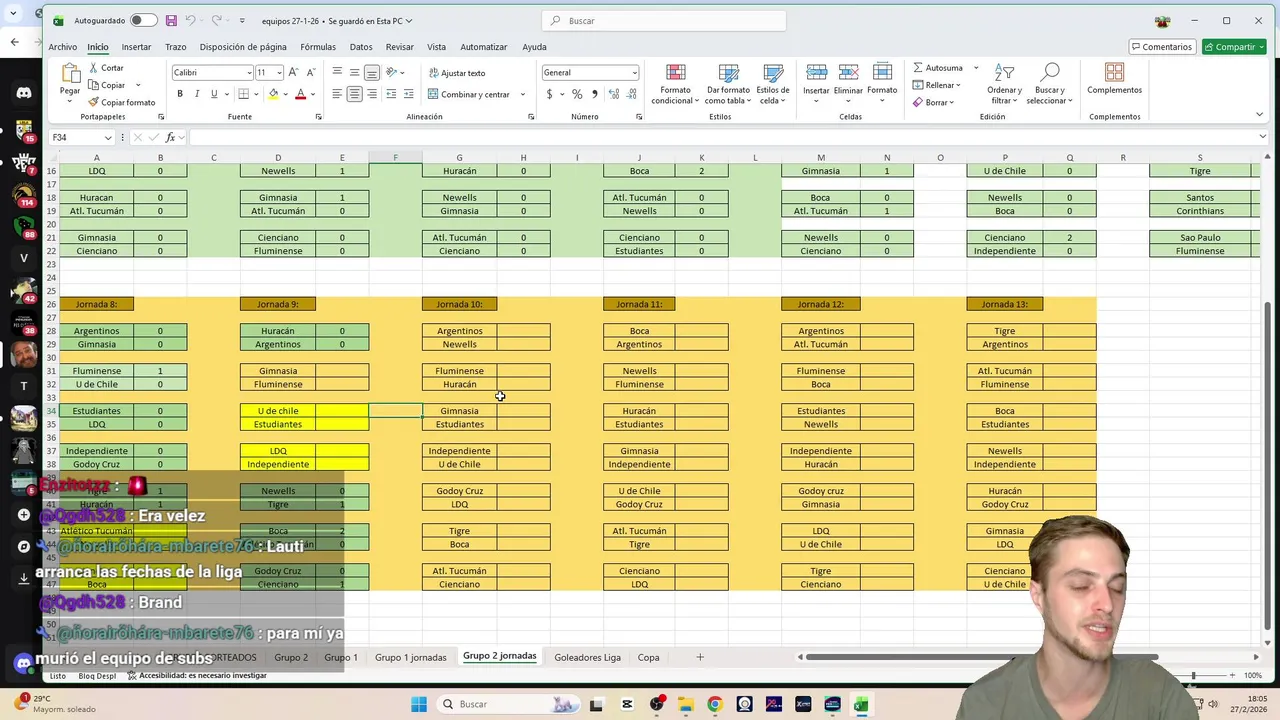Apply bold formatting
The height and width of the screenshot is (720, 1280).
180,94
